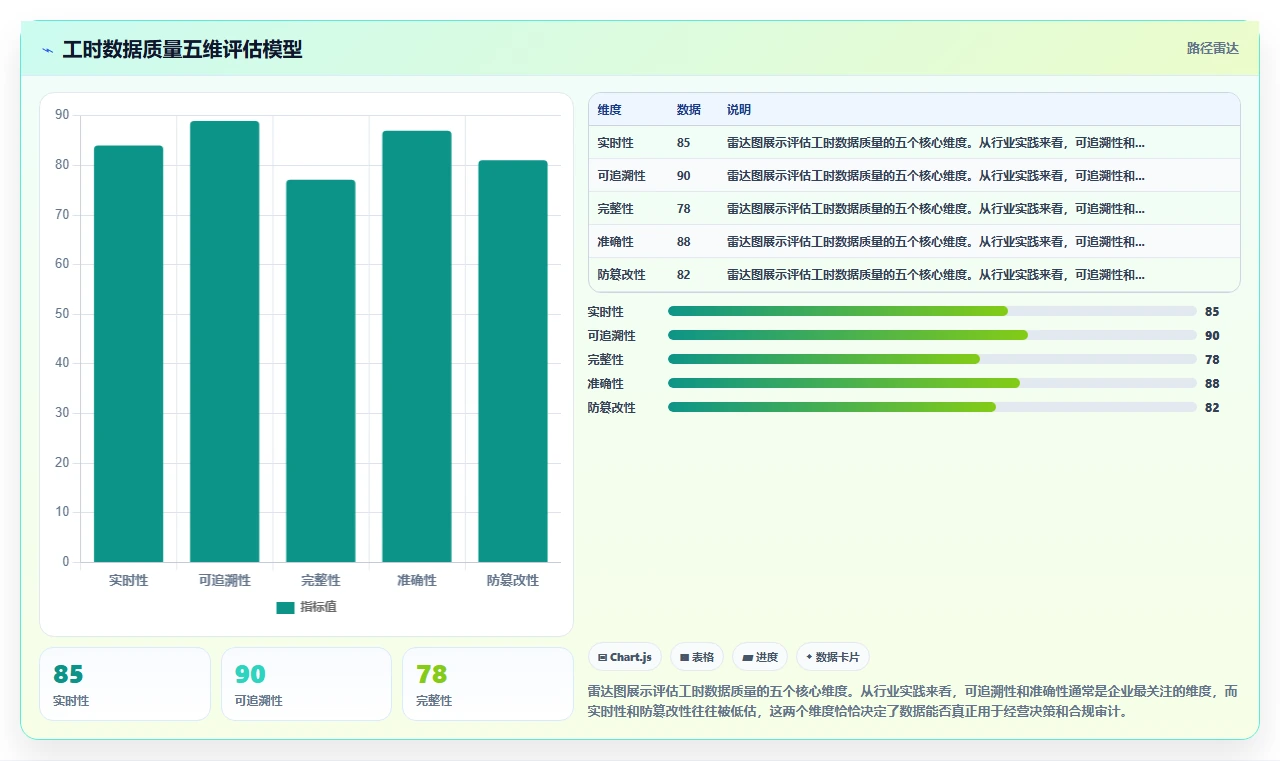Click the value 90 in the table

click(x=684, y=176)
